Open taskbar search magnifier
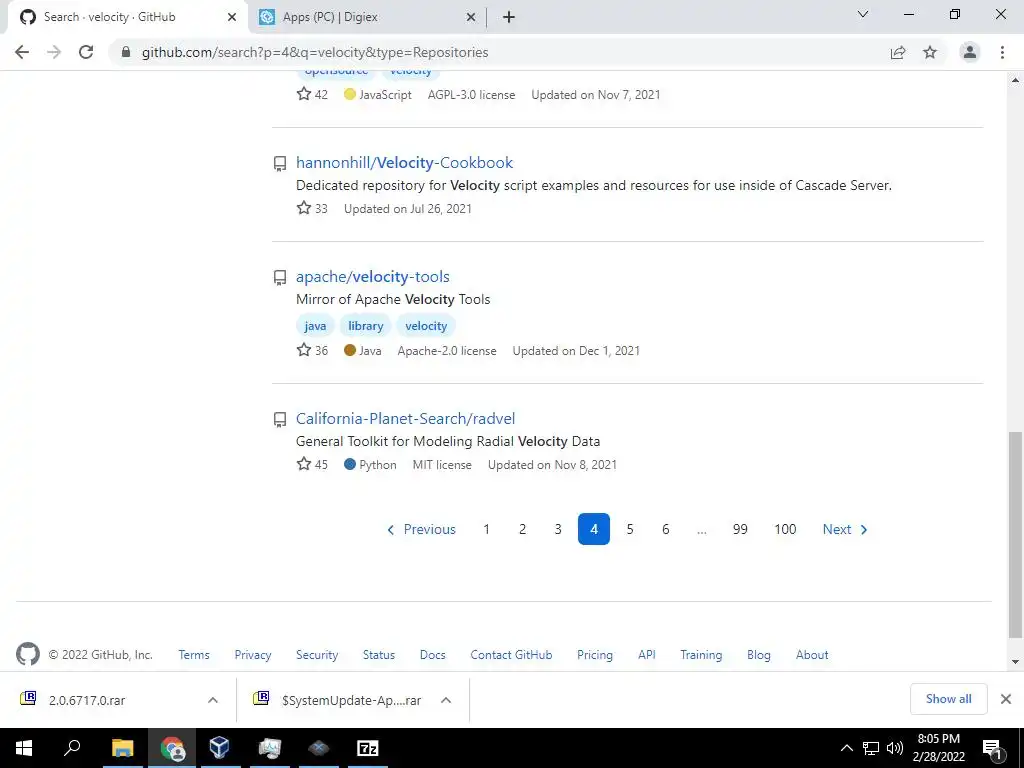1024x768 pixels. pos(72,748)
